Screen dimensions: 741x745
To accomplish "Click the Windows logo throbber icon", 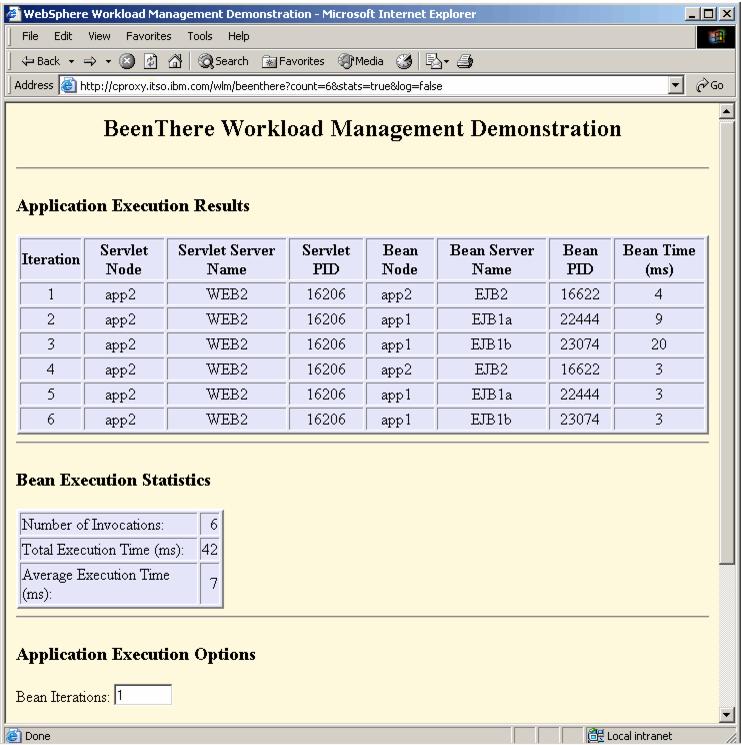I will 716,37.
